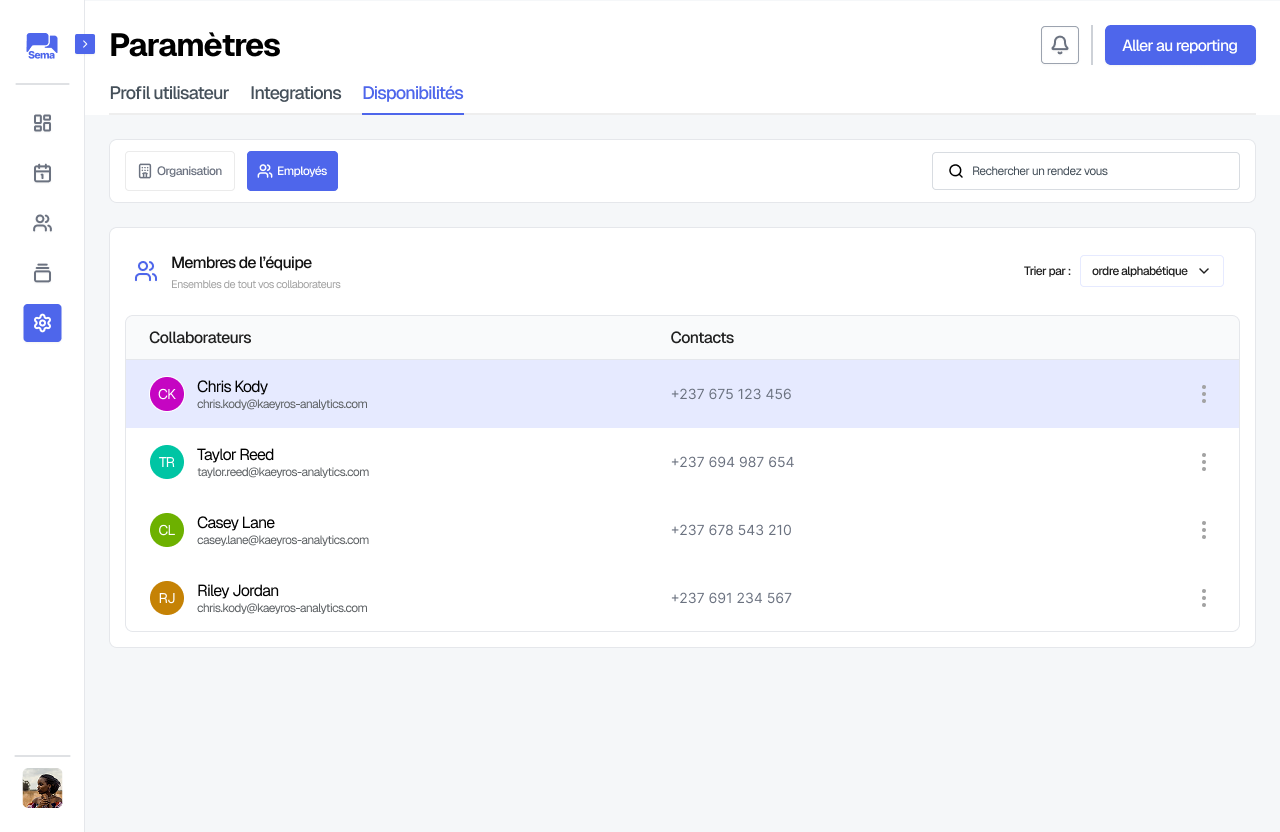Screen dimensions: 1280x832
Task: Click the Aller au reporting button
Action: pyautogui.click(x=1179, y=45)
